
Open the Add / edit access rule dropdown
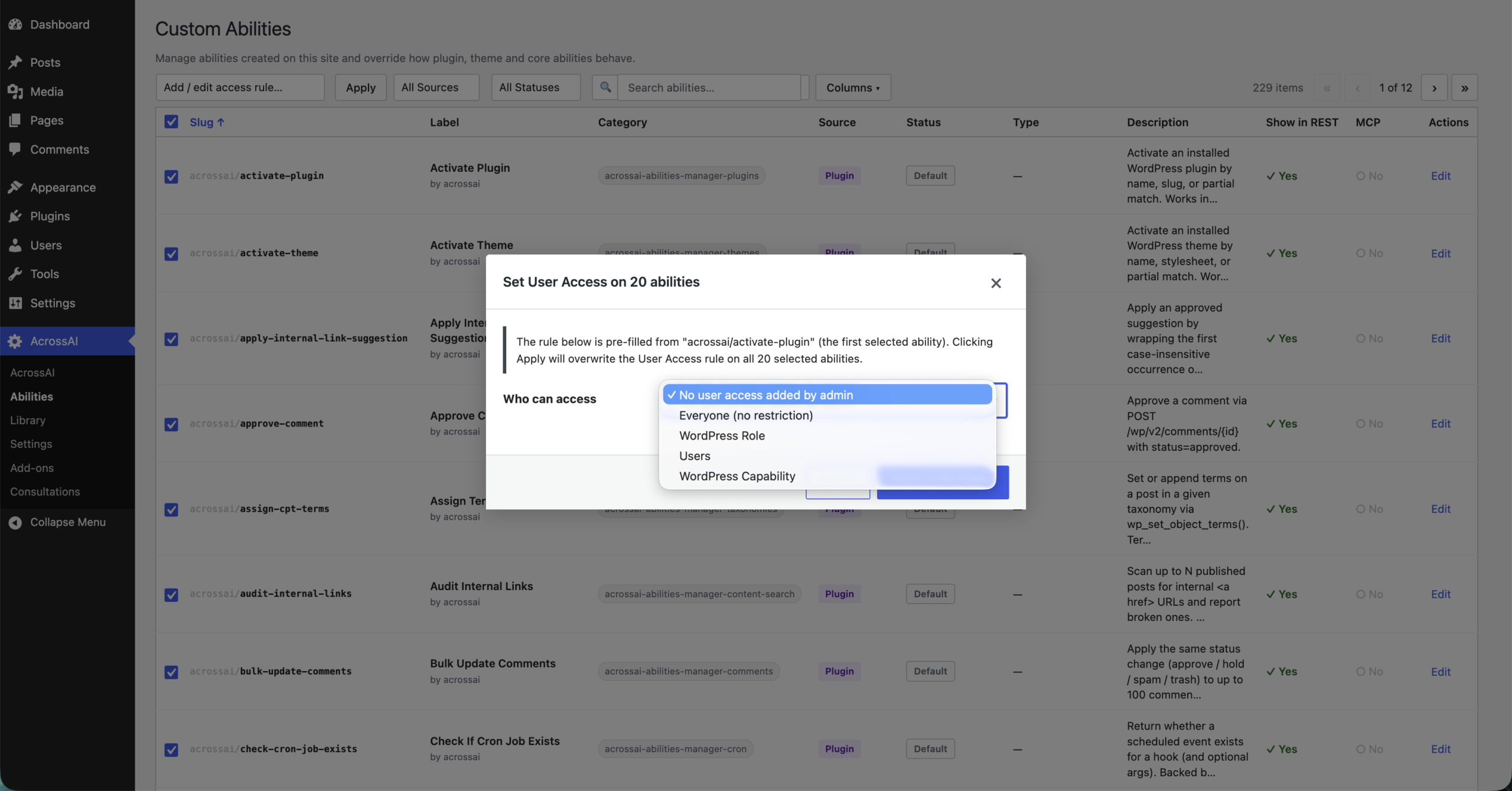(x=240, y=87)
